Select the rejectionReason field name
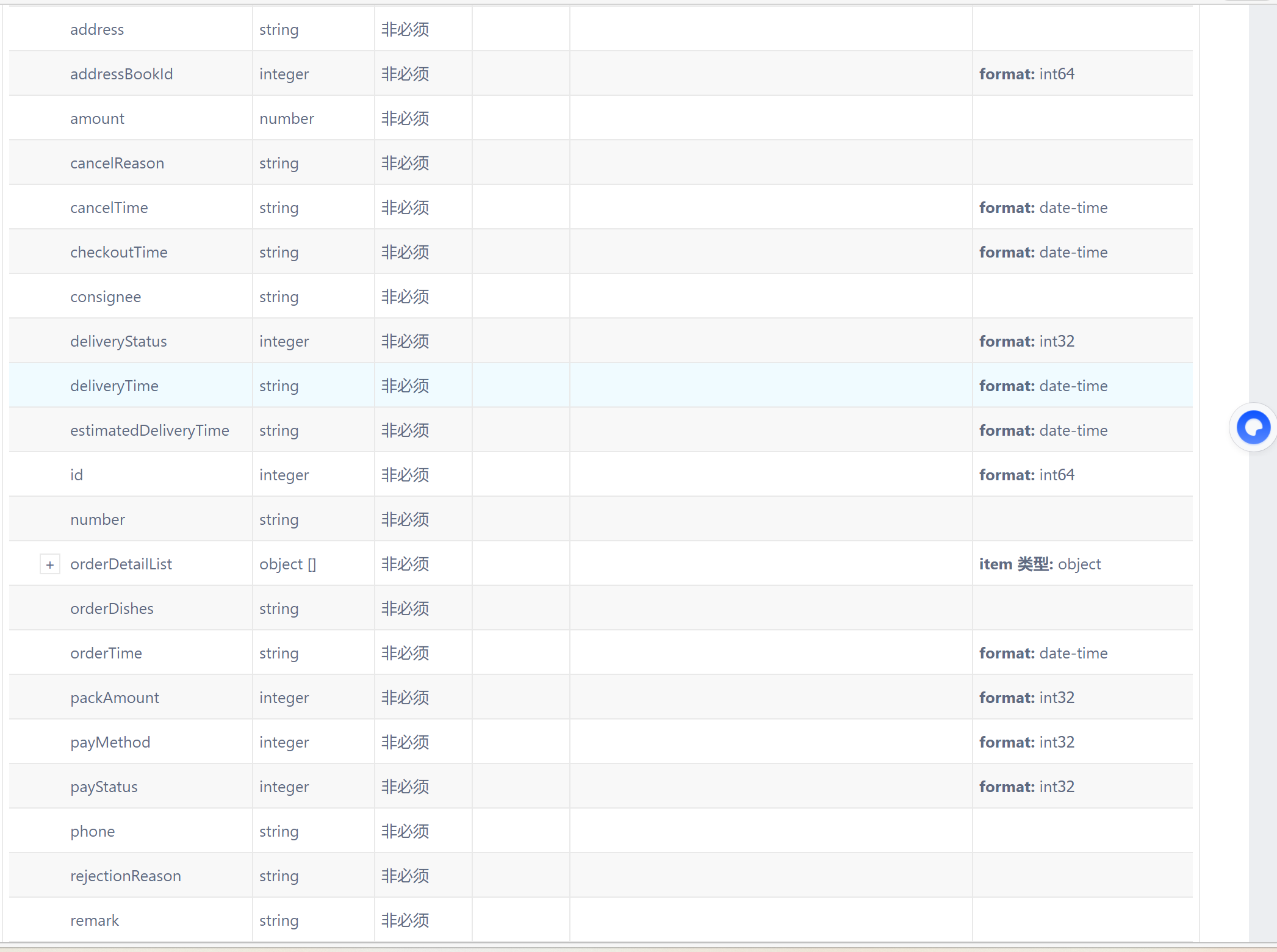The height and width of the screenshot is (952, 1277). click(x=126, y=876)
